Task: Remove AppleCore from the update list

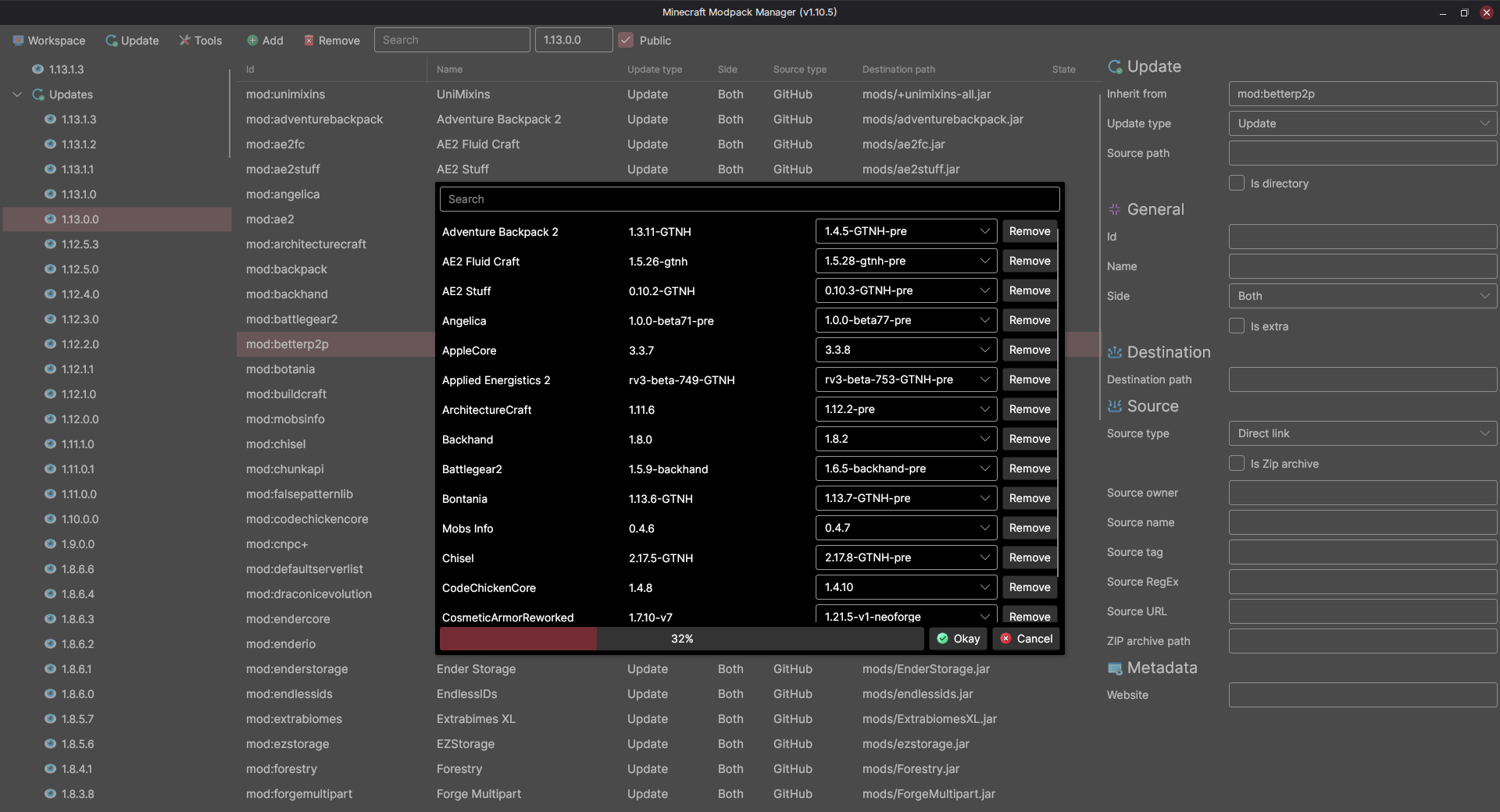Action: point(1029,350)
